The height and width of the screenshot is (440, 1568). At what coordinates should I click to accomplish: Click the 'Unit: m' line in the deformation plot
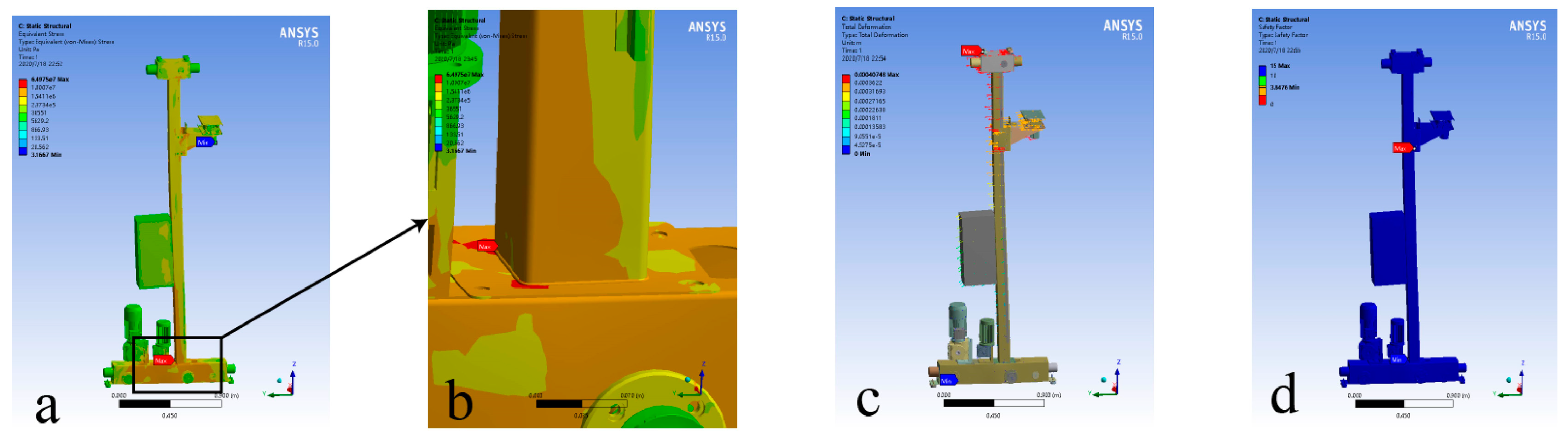click(851, 43)
